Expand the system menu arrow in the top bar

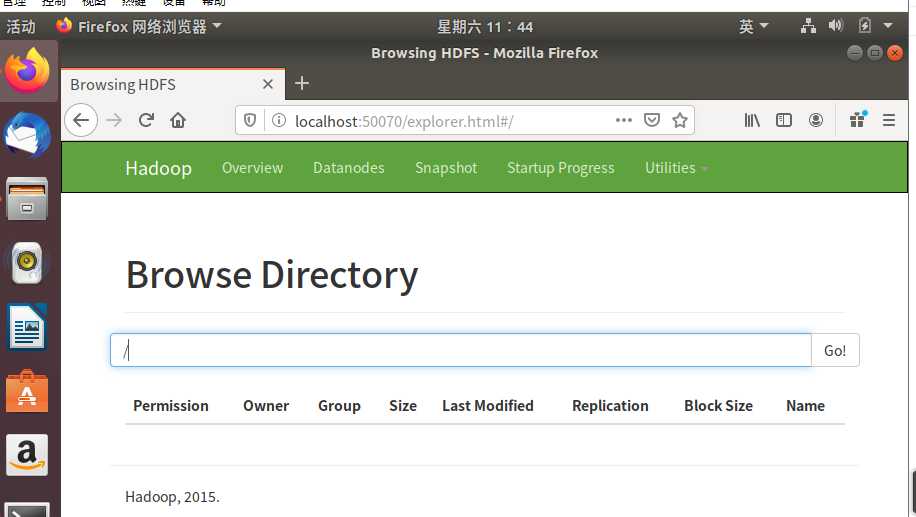888,26
